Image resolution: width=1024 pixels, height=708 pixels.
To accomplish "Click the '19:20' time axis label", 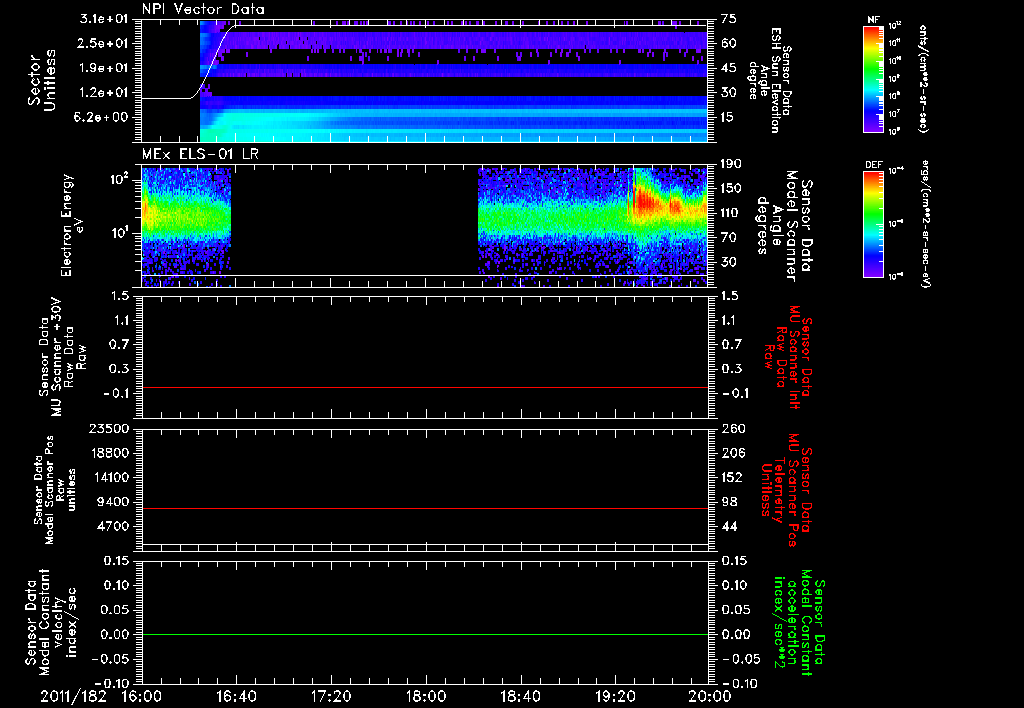I will 615,696.
